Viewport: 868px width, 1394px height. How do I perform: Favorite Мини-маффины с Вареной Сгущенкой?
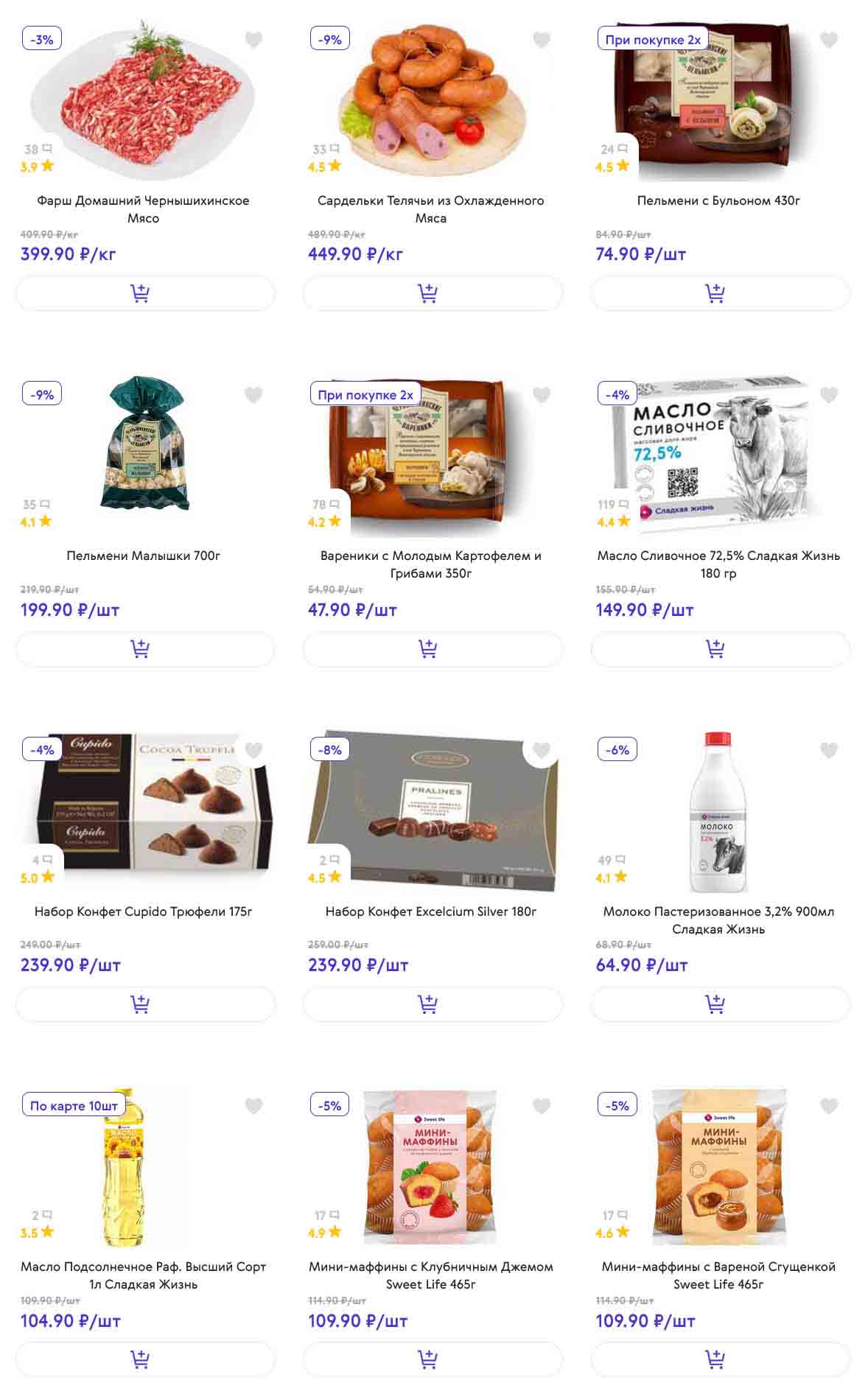click(x=829, y=1106)
